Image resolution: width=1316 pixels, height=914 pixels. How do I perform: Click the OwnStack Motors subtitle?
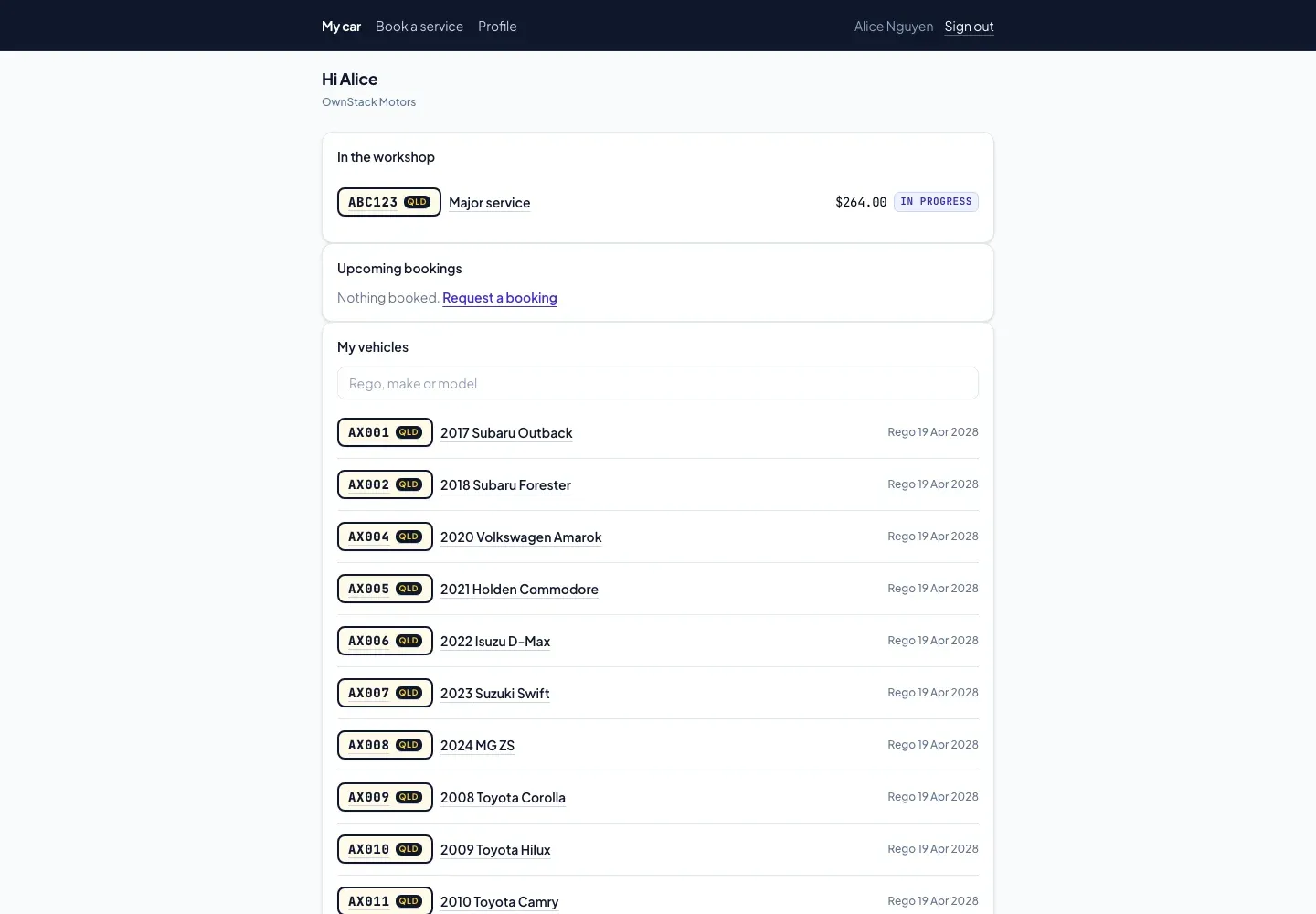point(368,101)
